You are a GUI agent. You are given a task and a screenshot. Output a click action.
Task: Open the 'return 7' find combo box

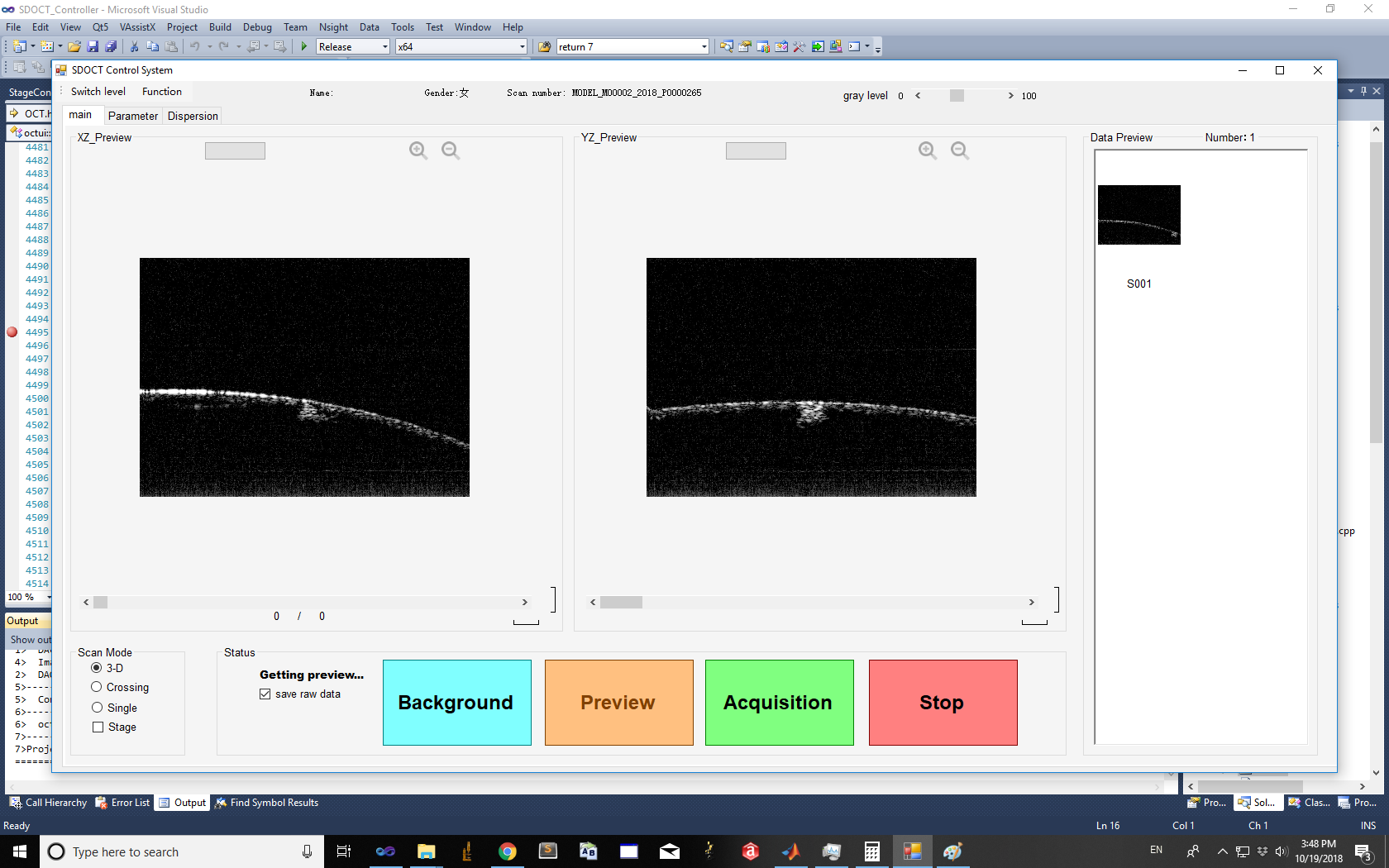(704, 47)
